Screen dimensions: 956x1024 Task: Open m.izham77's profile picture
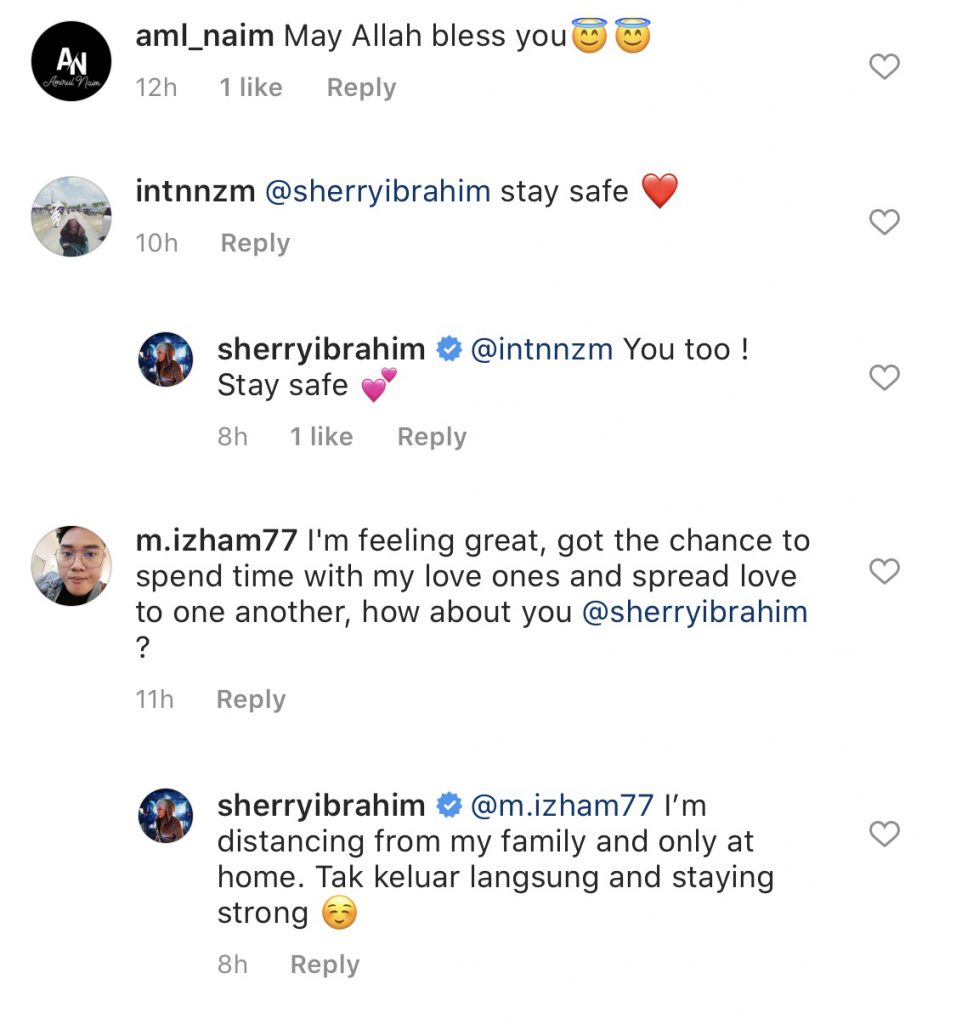[71, 566]
